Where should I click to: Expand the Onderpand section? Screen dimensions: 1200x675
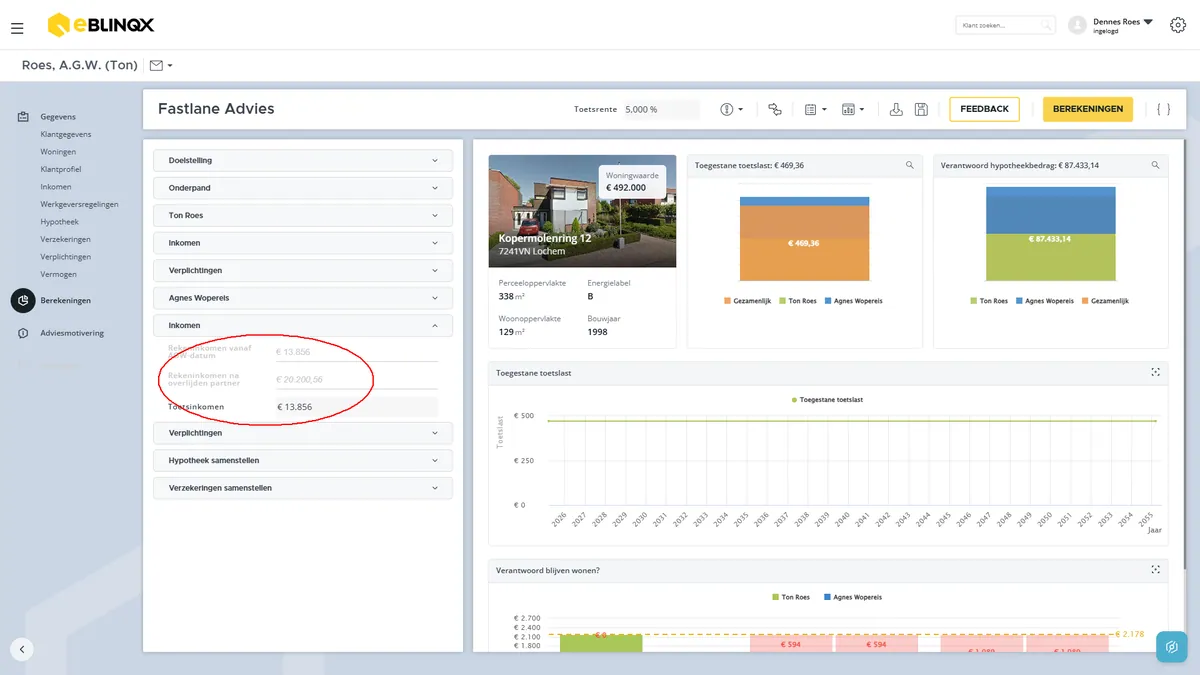tap(303, 188)
